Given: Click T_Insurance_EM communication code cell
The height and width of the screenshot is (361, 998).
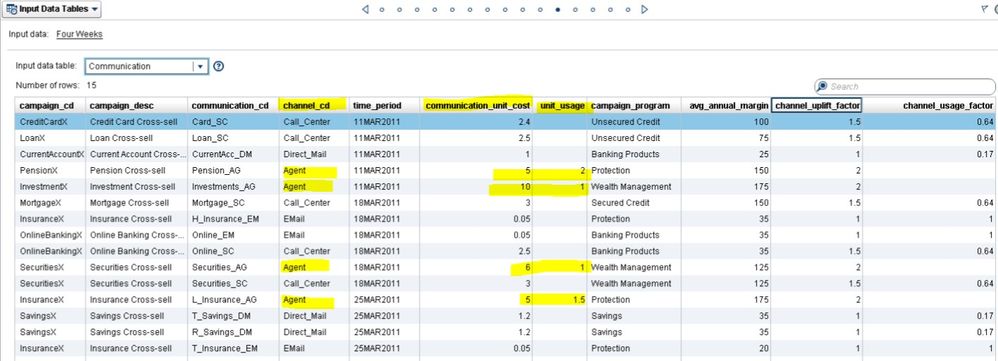Looking at the screenshot, I should (x=233, y=348).
